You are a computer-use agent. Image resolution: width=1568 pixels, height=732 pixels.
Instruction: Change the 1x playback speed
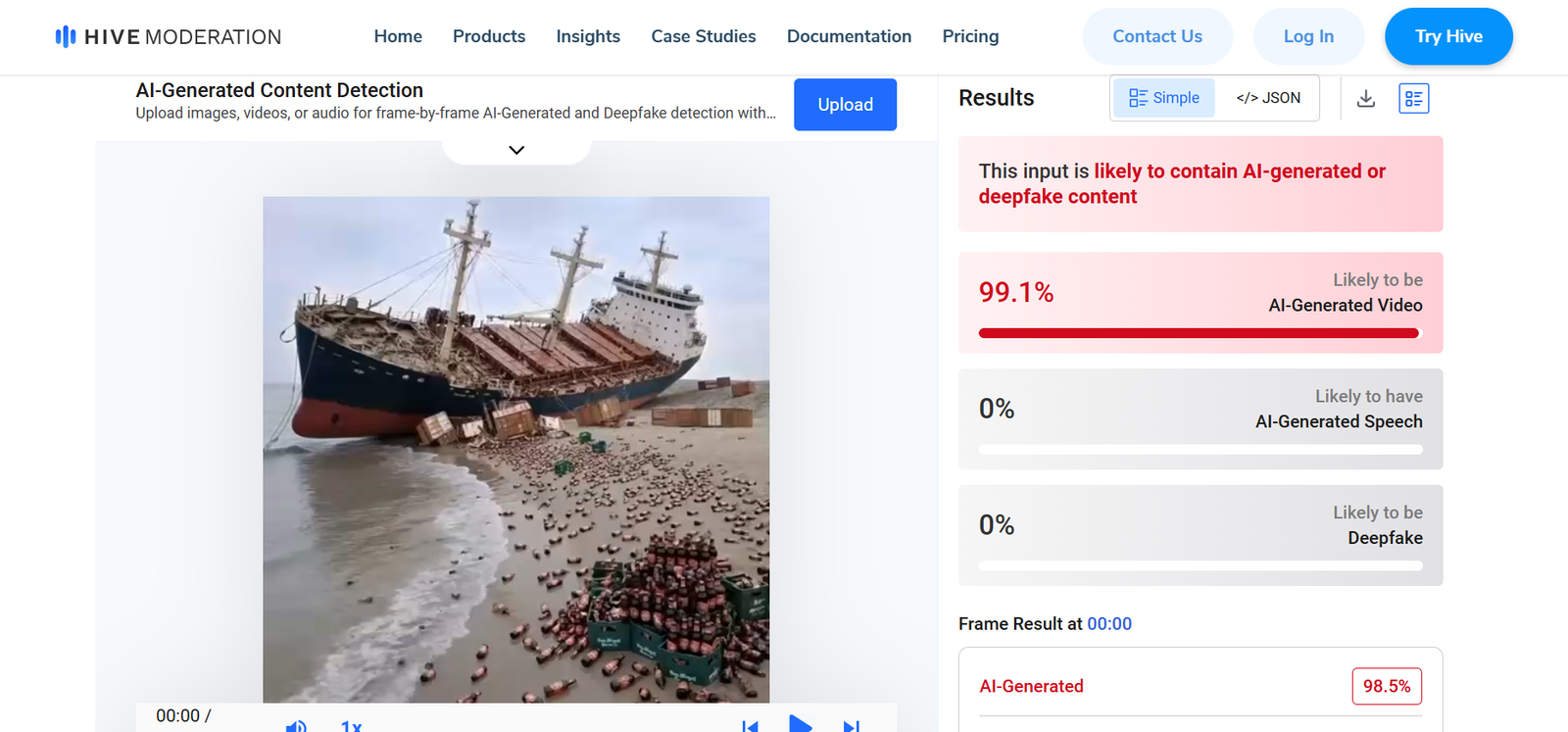point(351,726)
